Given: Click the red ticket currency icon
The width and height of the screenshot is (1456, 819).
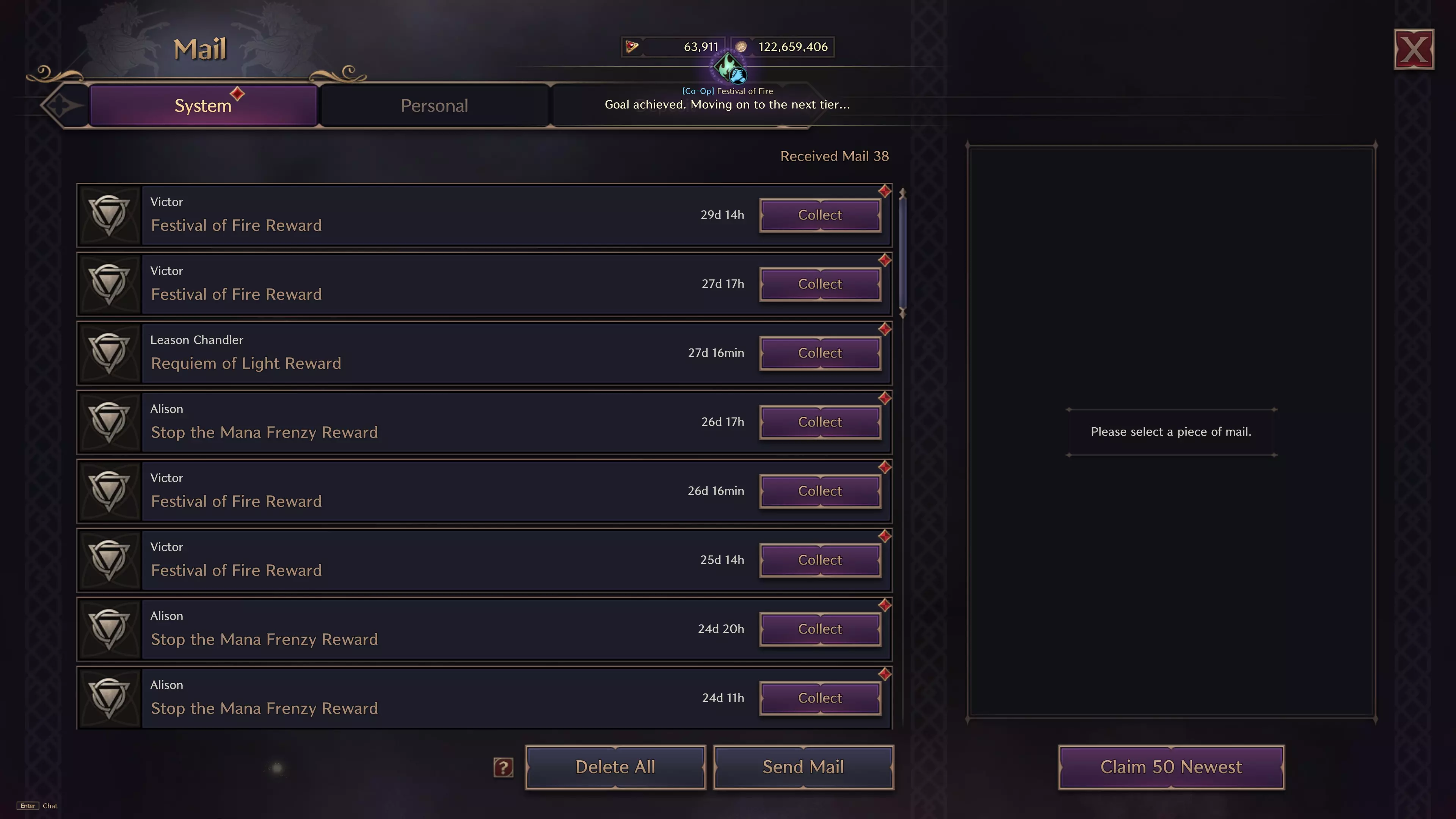Looking at the screenshot, I should click(x=632, y=47).
